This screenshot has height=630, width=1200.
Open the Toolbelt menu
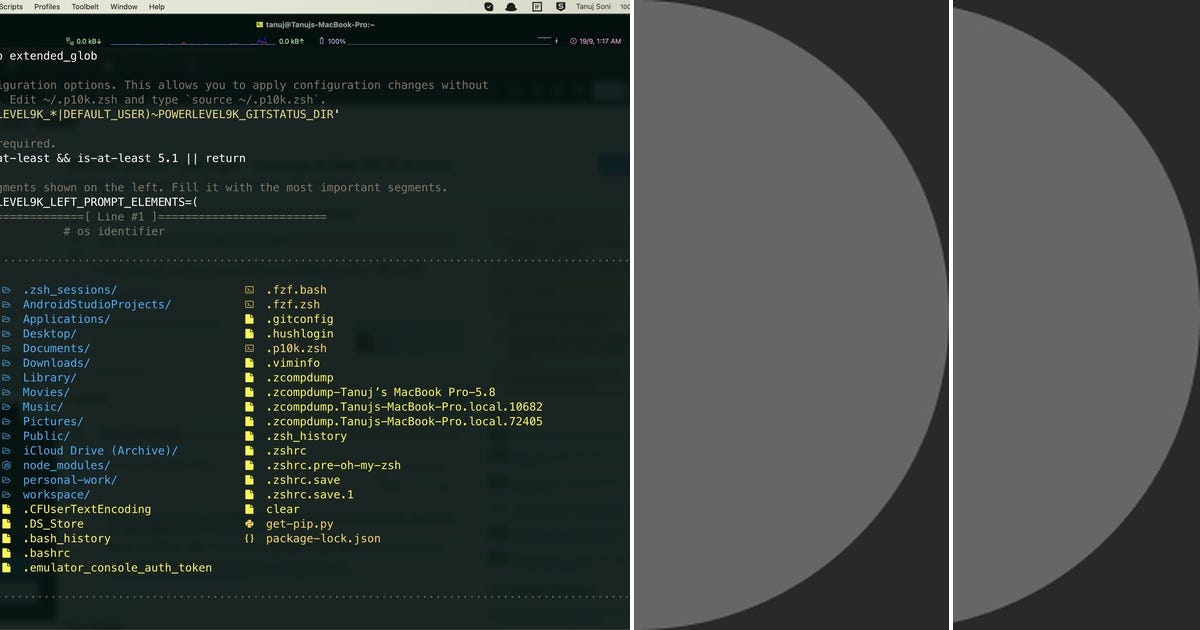(85, 6)
